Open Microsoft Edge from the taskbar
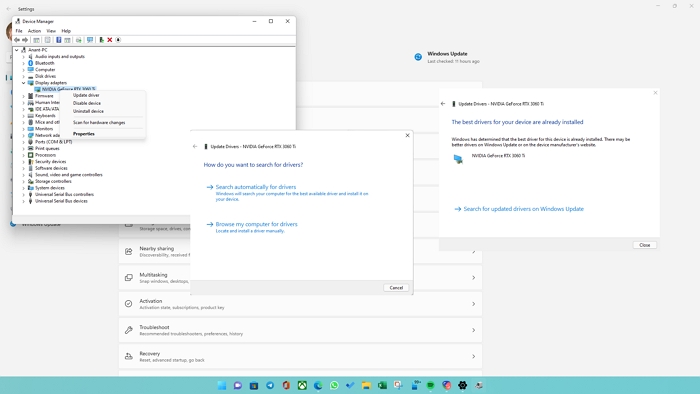 318,385
